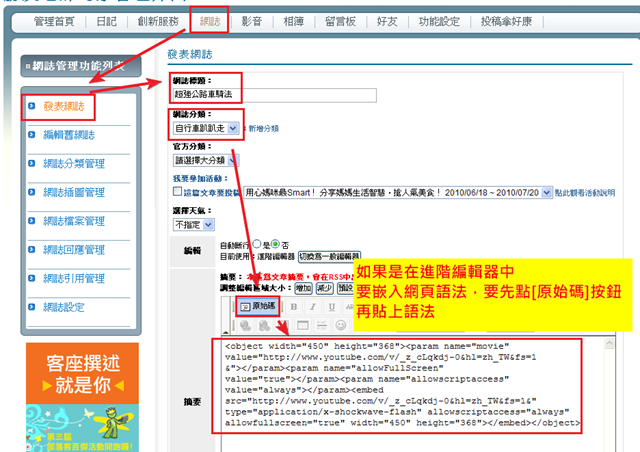The width and height of the screenshot is (640, 452).
Task: Open 網誌插圖管理 in the sidebar
Action: click(x=74, y=192)
